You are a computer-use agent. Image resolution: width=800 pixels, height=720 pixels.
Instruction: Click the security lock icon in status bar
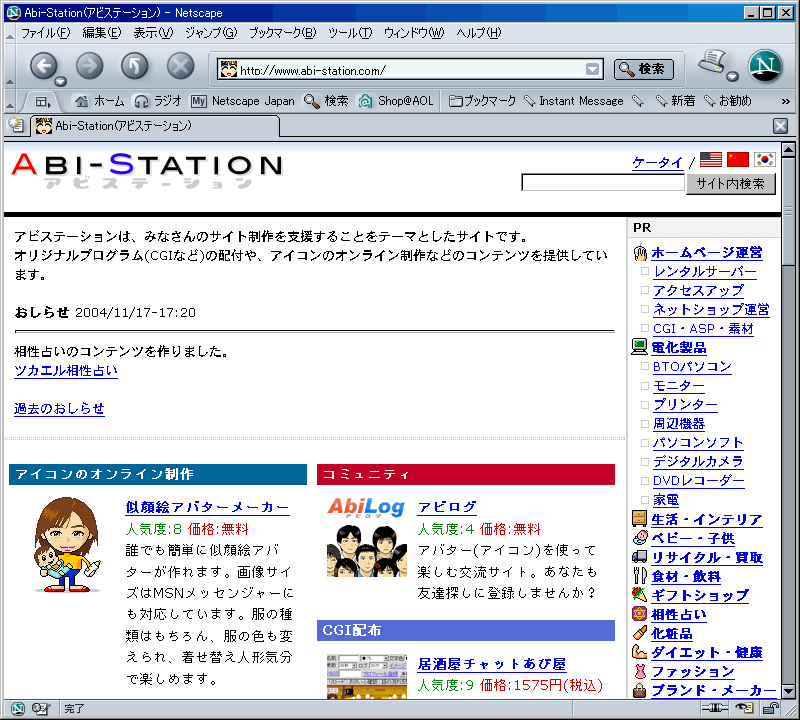770,708
